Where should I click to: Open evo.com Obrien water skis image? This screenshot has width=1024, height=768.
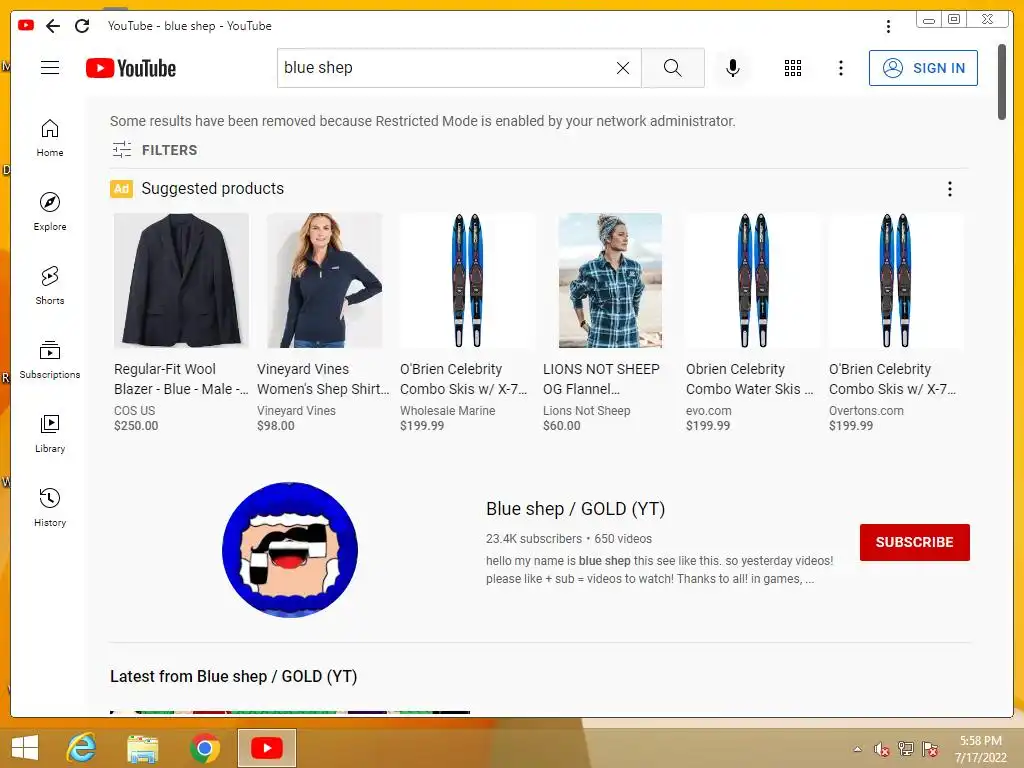[753, 280]
